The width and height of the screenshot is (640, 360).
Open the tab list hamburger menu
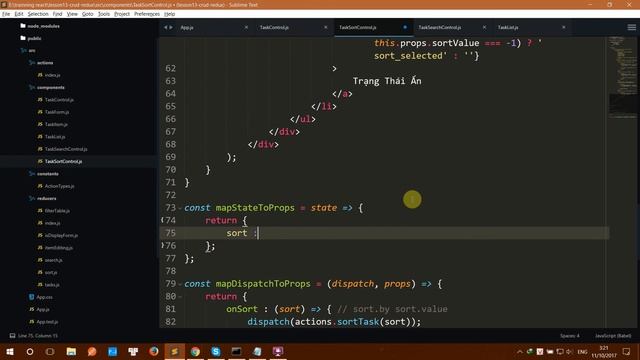pos(631,27)
